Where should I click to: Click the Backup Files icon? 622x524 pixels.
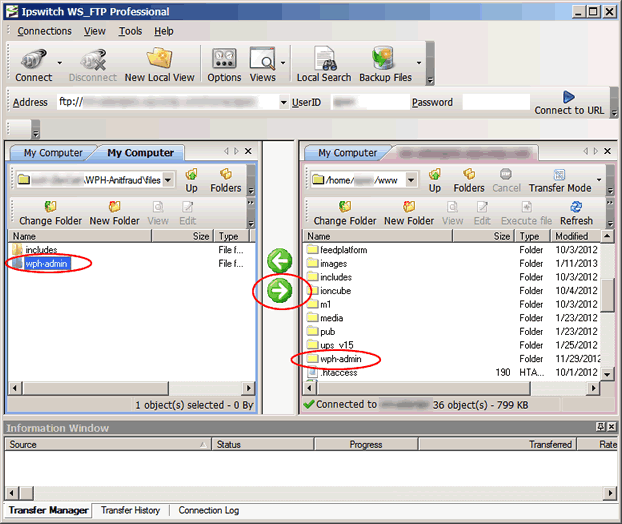tap(385, 65)
